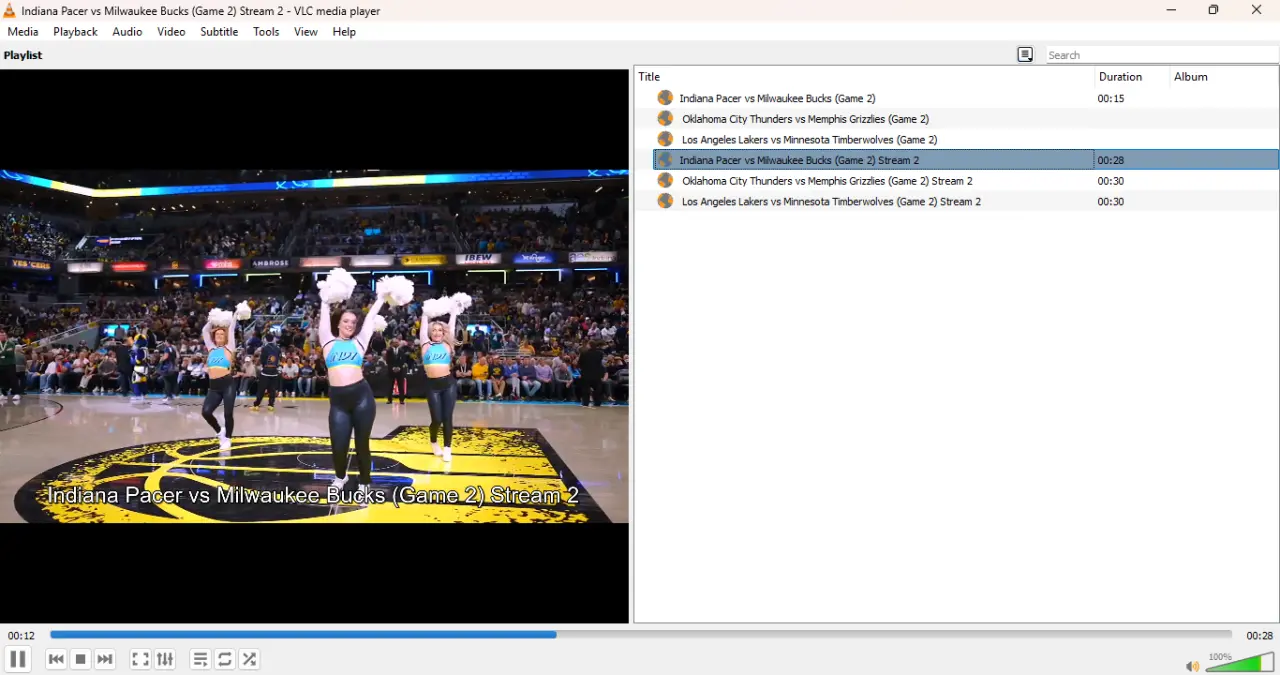
Task: Open the View menu
Action: 306,32
